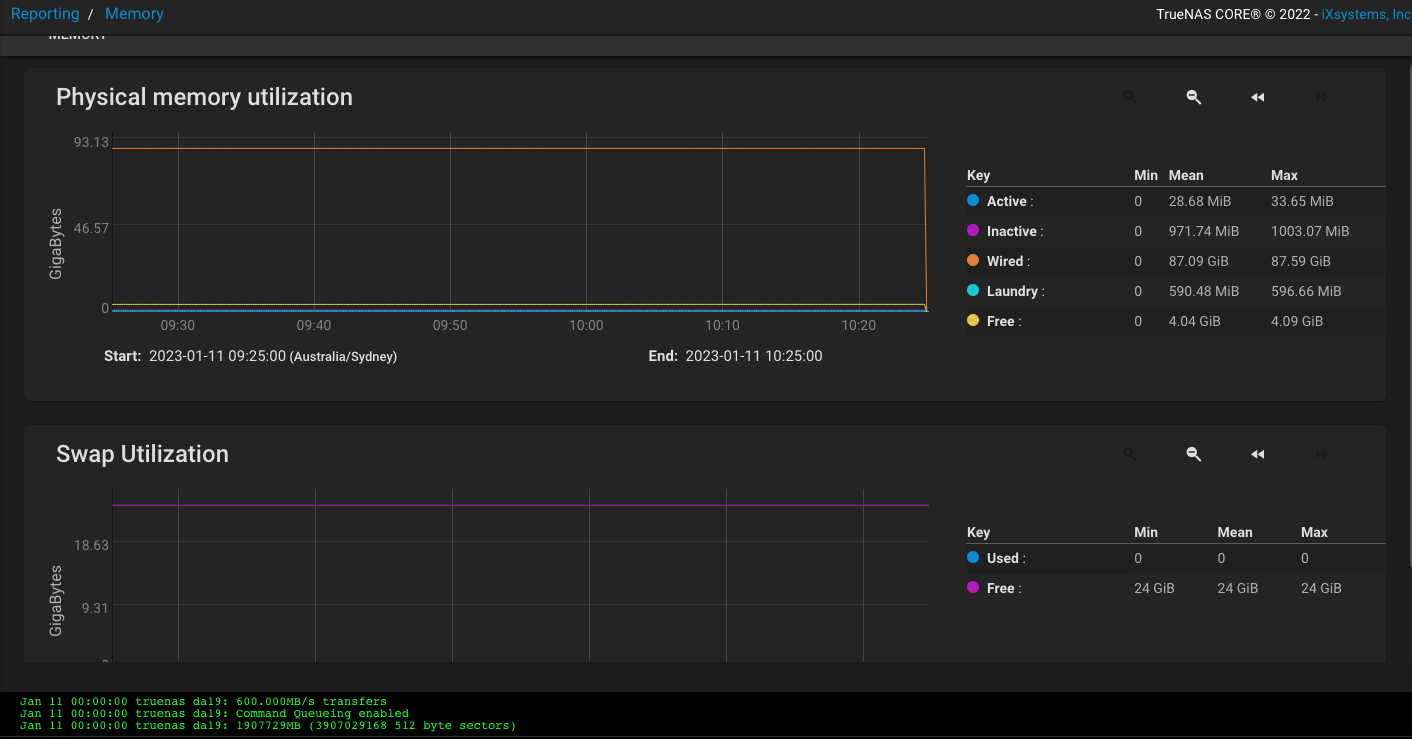Click the Physical memory utilization heading

click(x=204, y=97)
